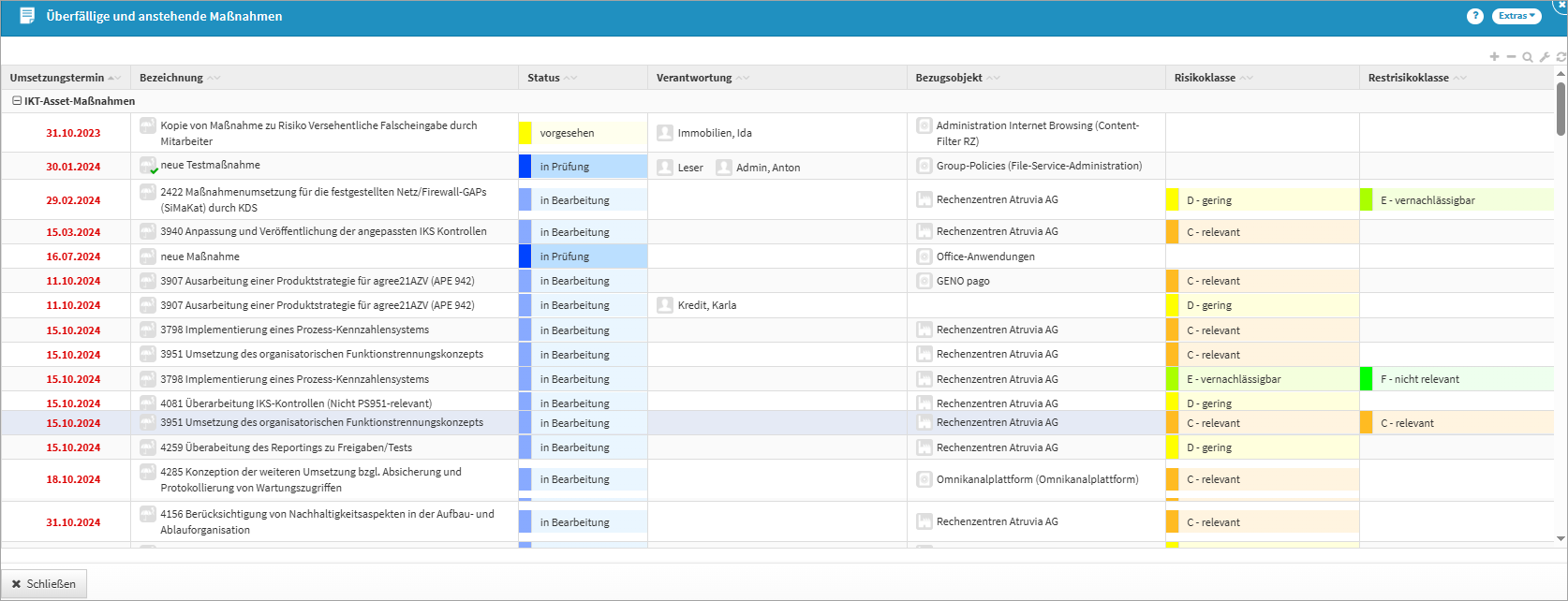This screenshot has height=601, width=1568.
Task: Collapse the IKT-Asset-Maßnahmen group
Action: coord(16,101)
